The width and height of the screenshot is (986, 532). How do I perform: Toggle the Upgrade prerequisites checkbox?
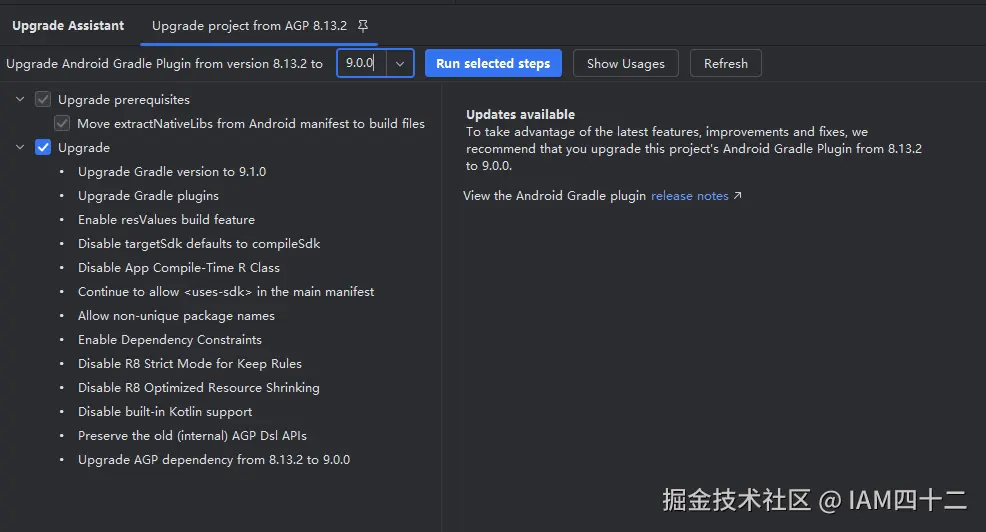tap(43, 100)
